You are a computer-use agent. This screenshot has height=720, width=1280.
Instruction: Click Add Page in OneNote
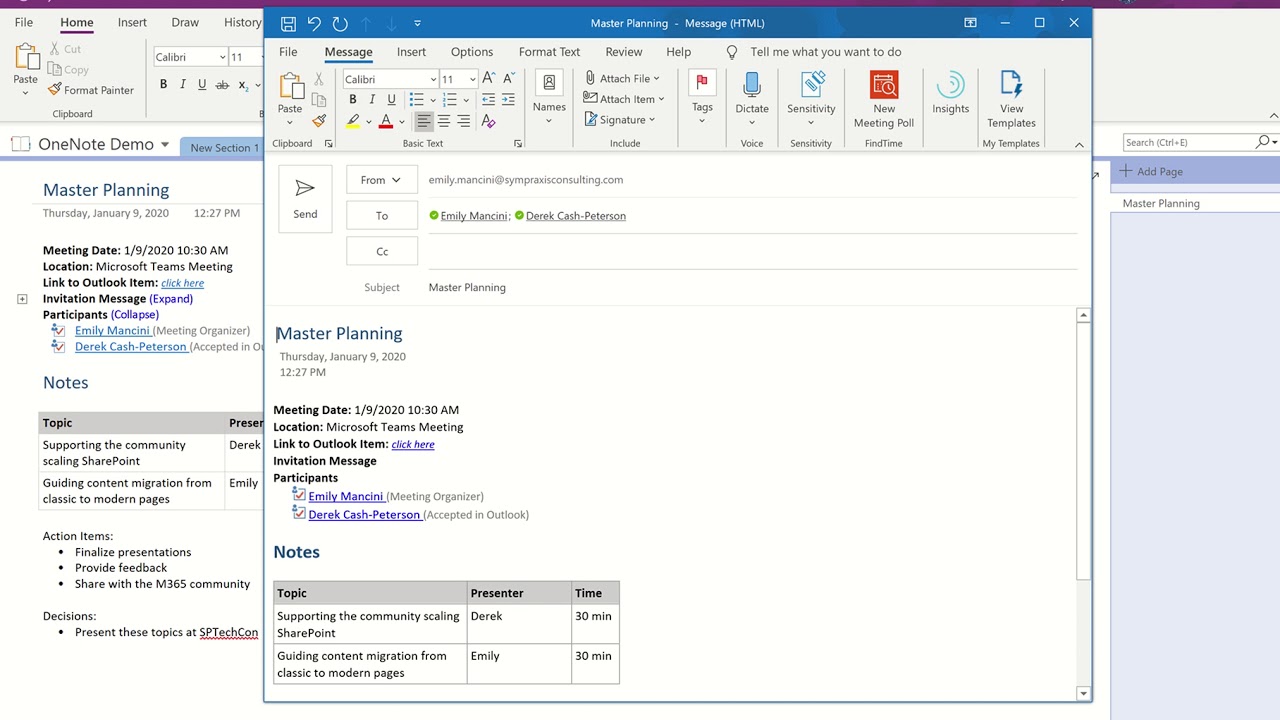click(x=1151, y=171)
